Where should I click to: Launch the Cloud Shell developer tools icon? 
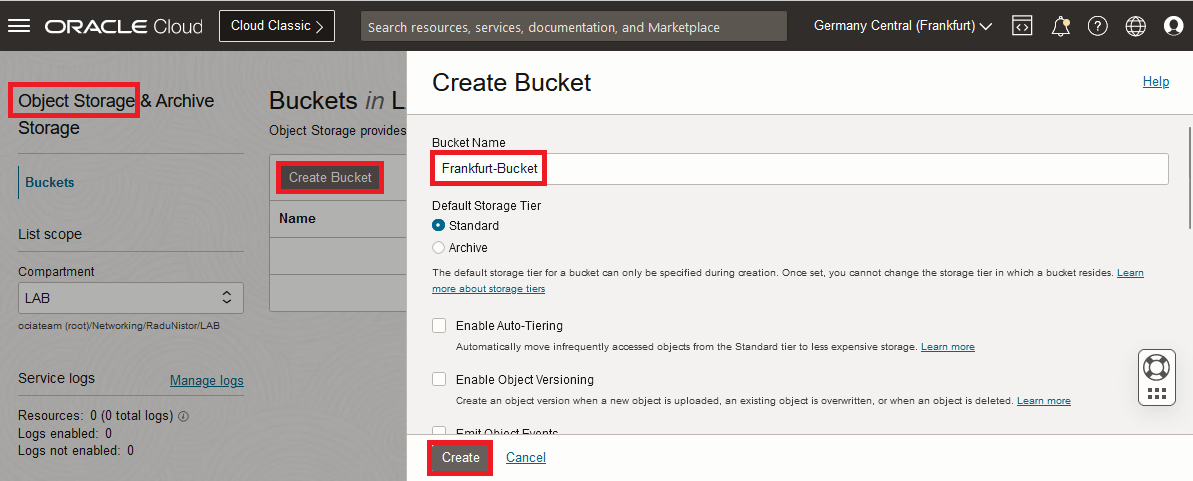(x=1022, y=26)
